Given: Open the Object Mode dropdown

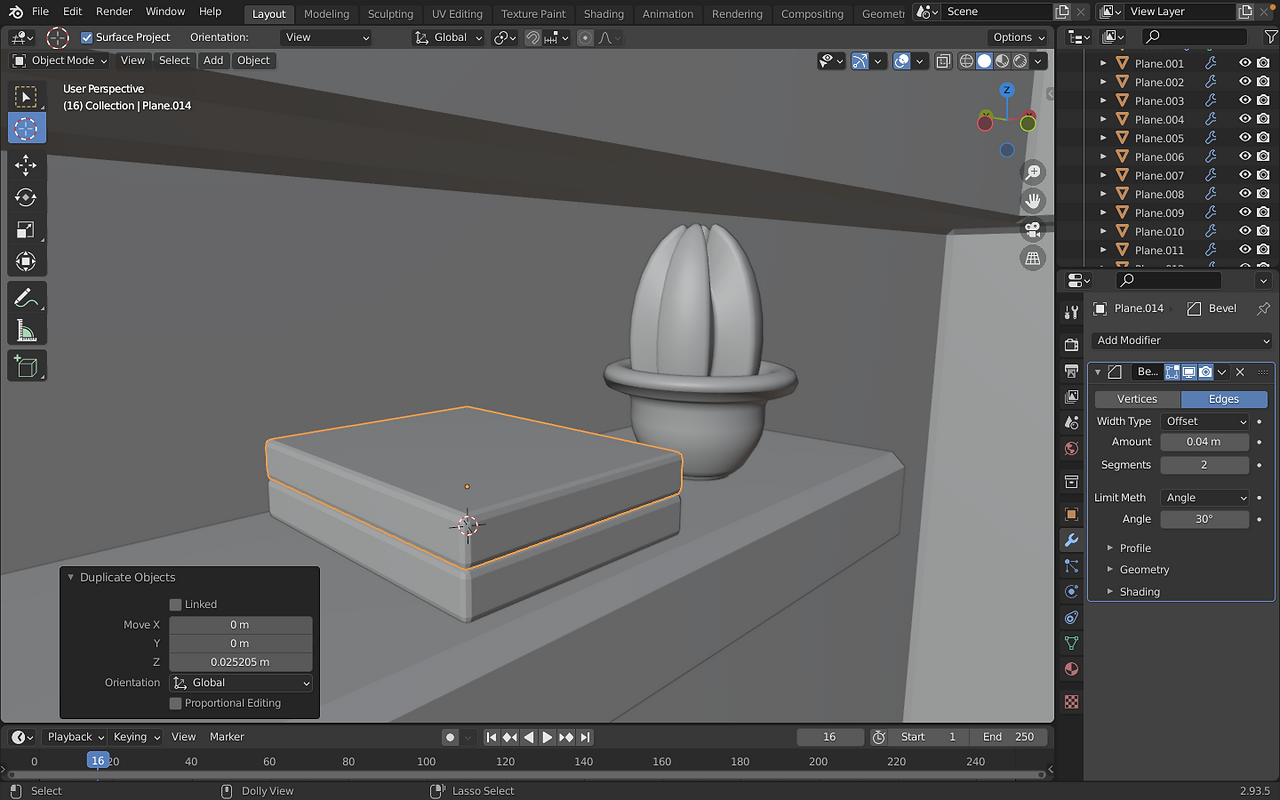Looking at the screenshot, I should tap(60, 60).
